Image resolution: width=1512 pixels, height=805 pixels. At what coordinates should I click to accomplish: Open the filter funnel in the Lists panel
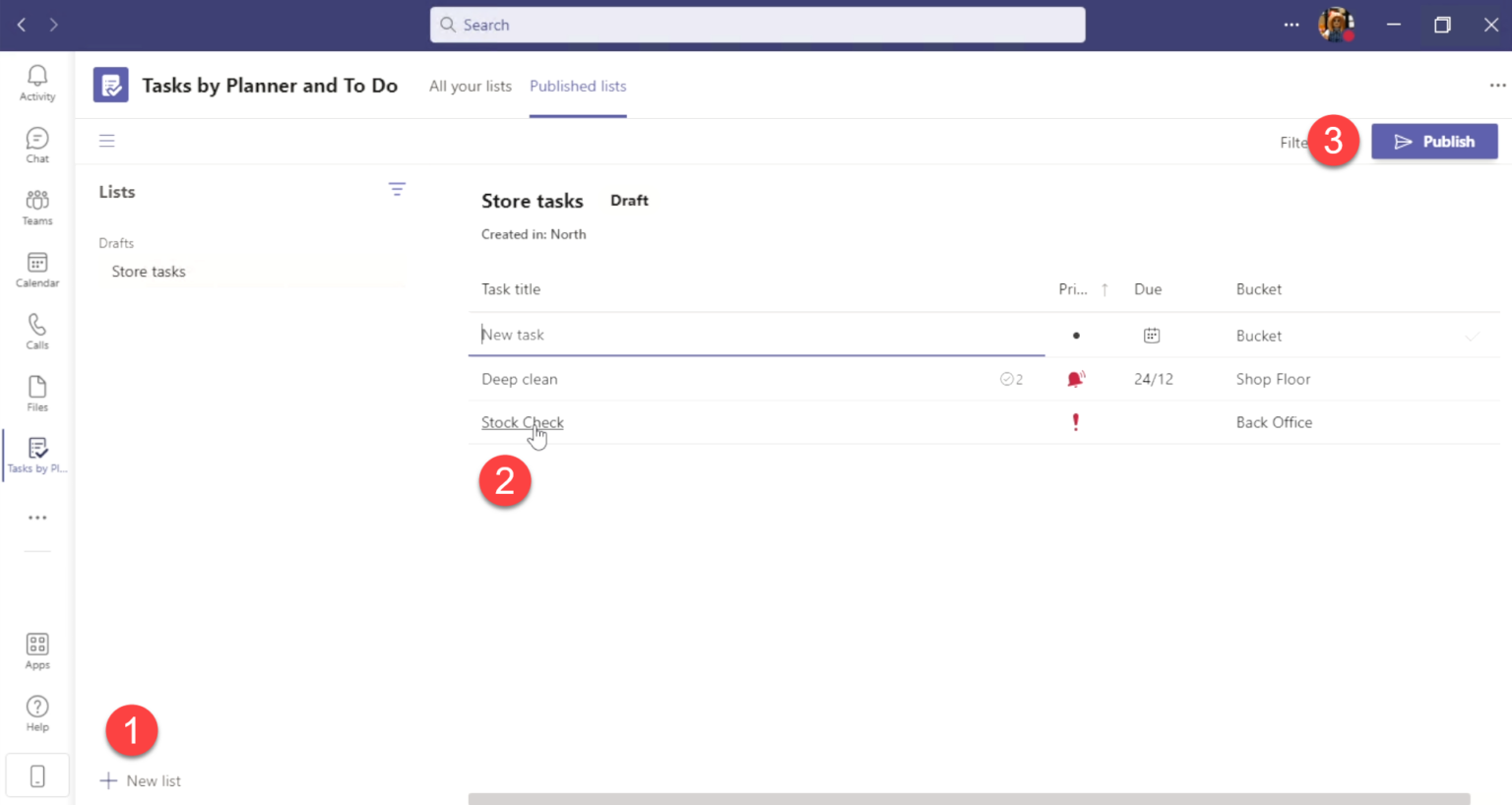tap(397, 188)
